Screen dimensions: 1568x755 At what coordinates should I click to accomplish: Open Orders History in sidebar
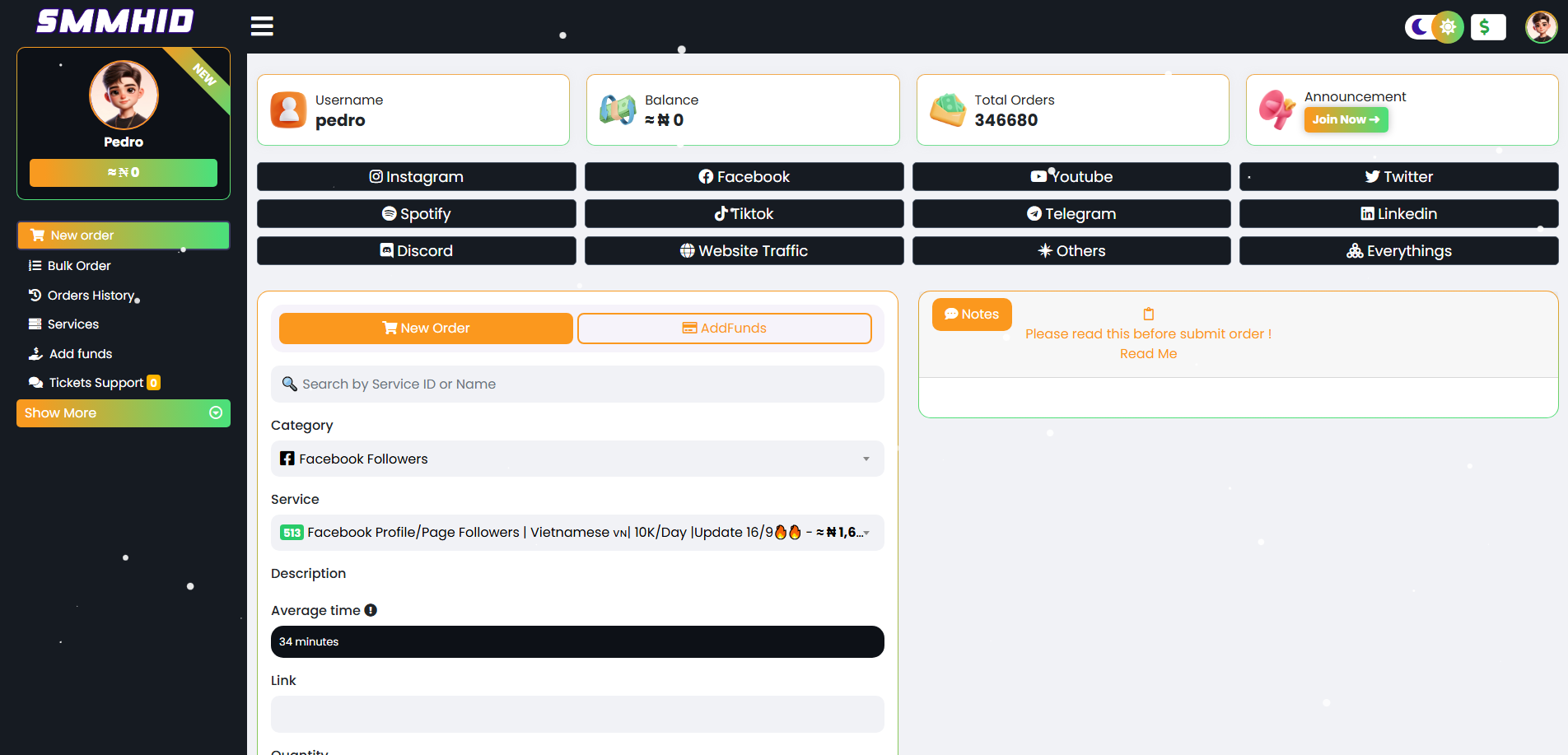tap(82, 295)
